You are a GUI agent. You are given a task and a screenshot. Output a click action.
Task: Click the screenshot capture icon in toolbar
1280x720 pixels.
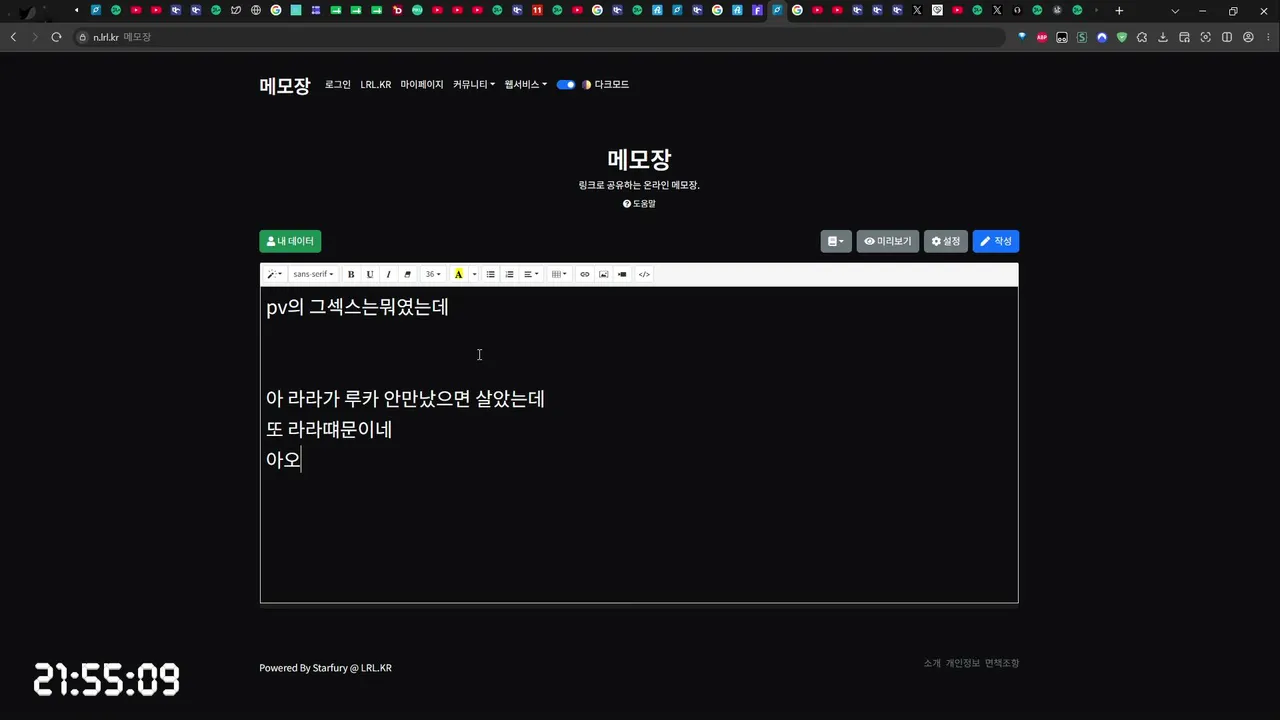(x=1205, y=37)
